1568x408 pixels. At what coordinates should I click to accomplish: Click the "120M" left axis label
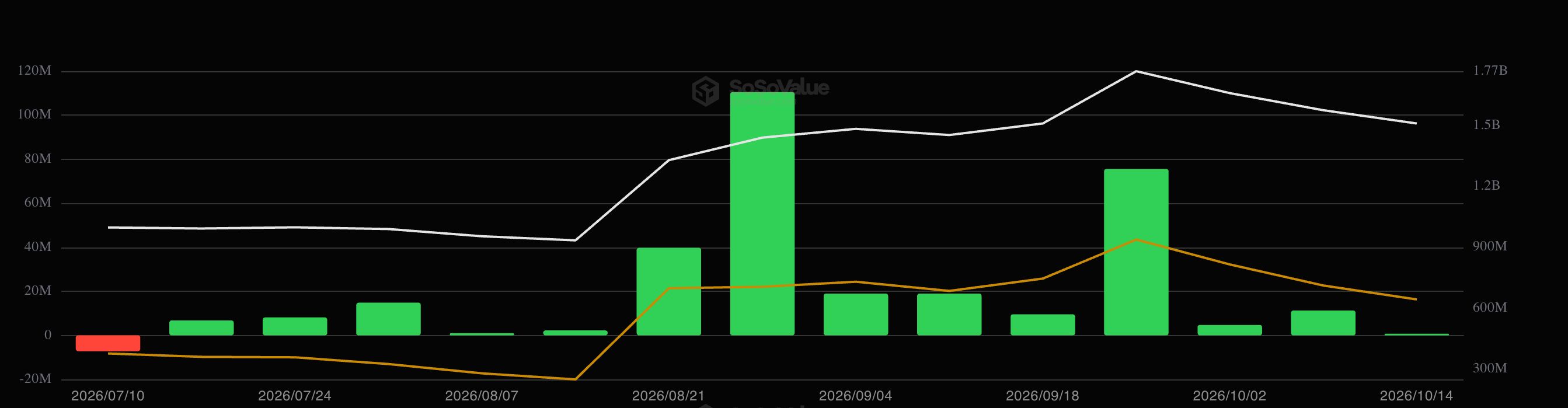pos(34,71)
